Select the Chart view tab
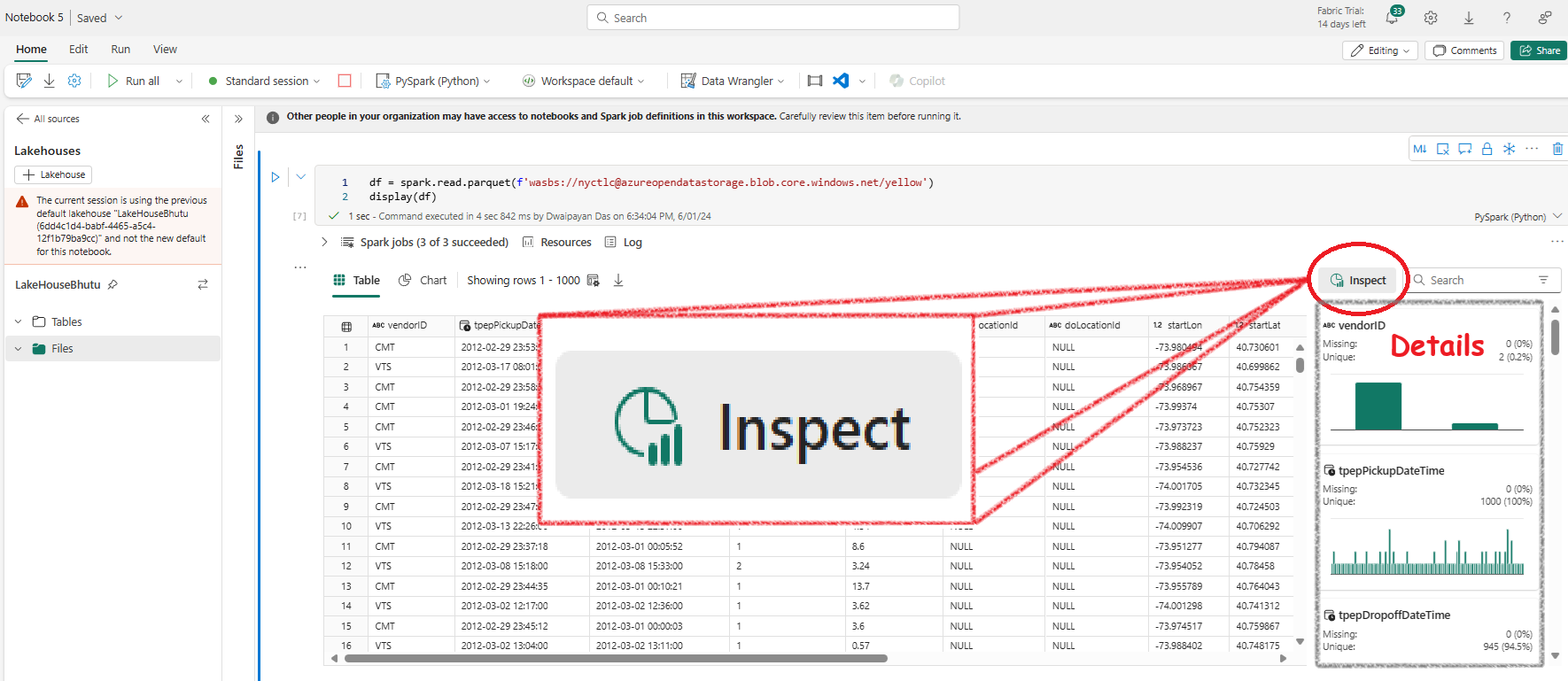Screen dimensions: 1568x681 pos(423,280)
